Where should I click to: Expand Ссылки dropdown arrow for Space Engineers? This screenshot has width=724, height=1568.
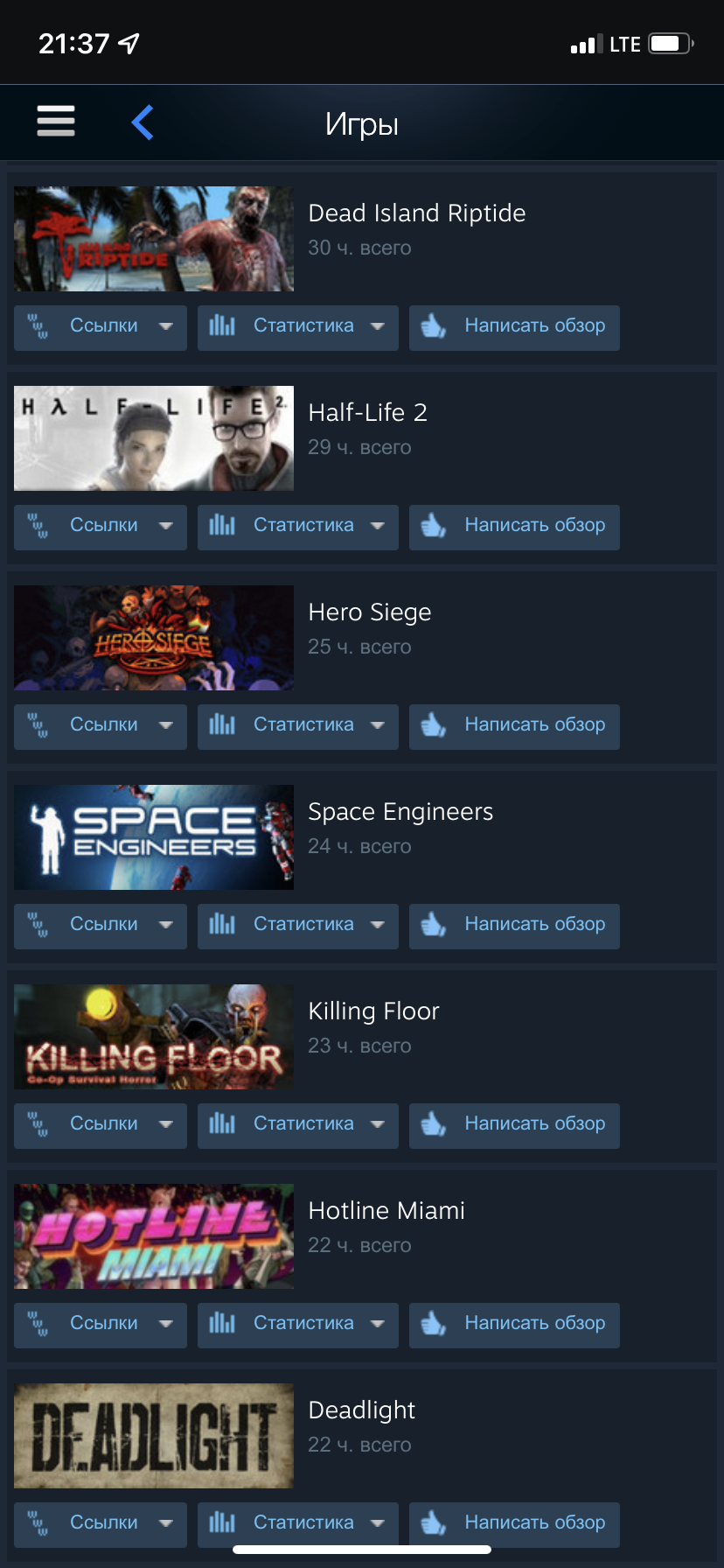point(165,925)
